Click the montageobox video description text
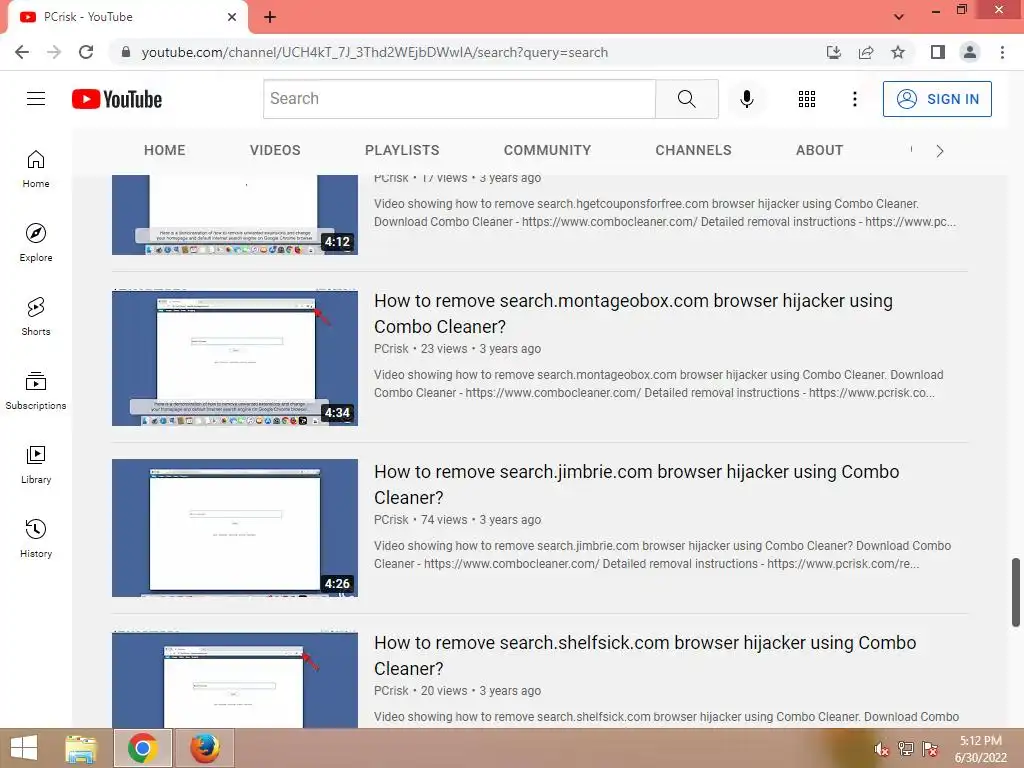The width and height of the screenshot is (1024, 768). pyautogui.click(x=658, y=384)
